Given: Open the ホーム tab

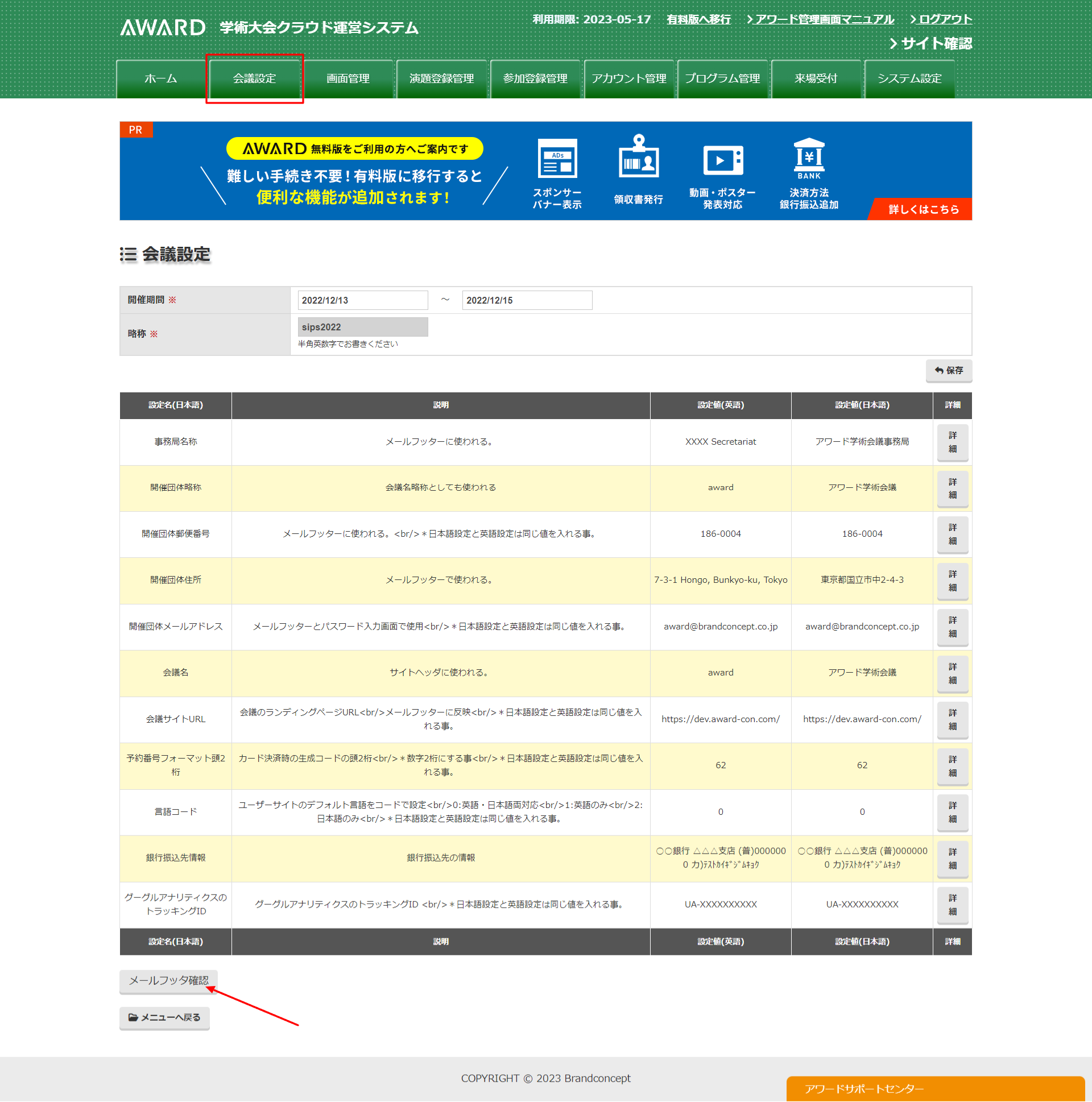Looking at the screenshot, I should pos(161,78).
